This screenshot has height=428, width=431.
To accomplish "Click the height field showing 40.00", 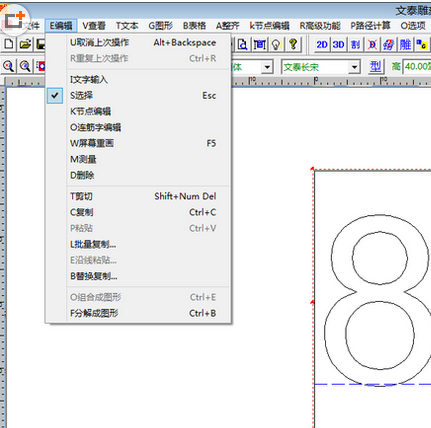I will click(417, 67).
